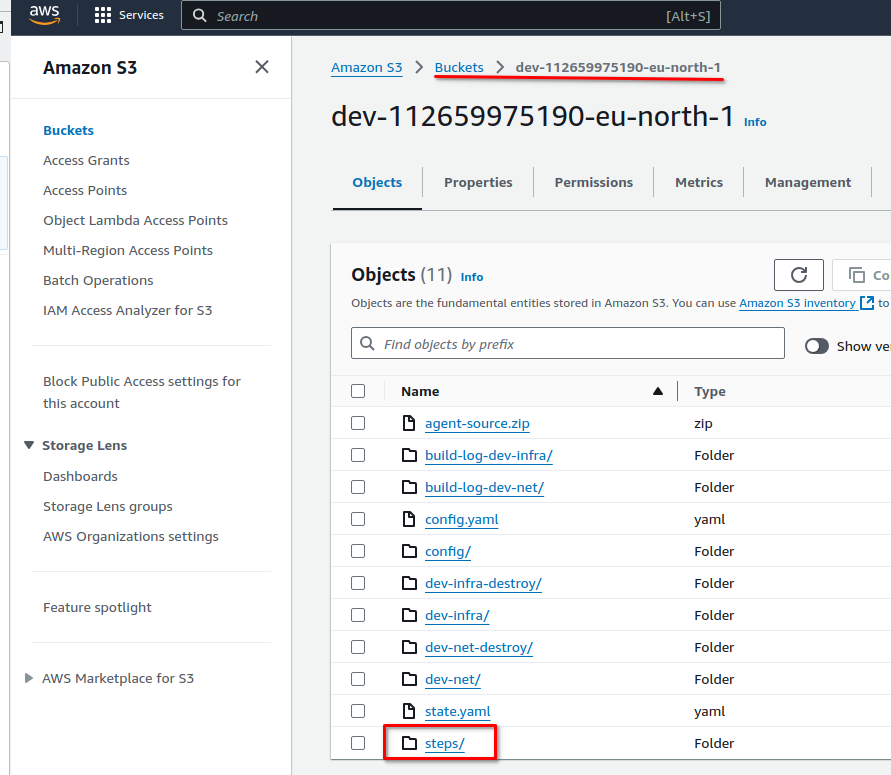Select the build-log-dev-infra/ row checkbox

coord(358,455)
